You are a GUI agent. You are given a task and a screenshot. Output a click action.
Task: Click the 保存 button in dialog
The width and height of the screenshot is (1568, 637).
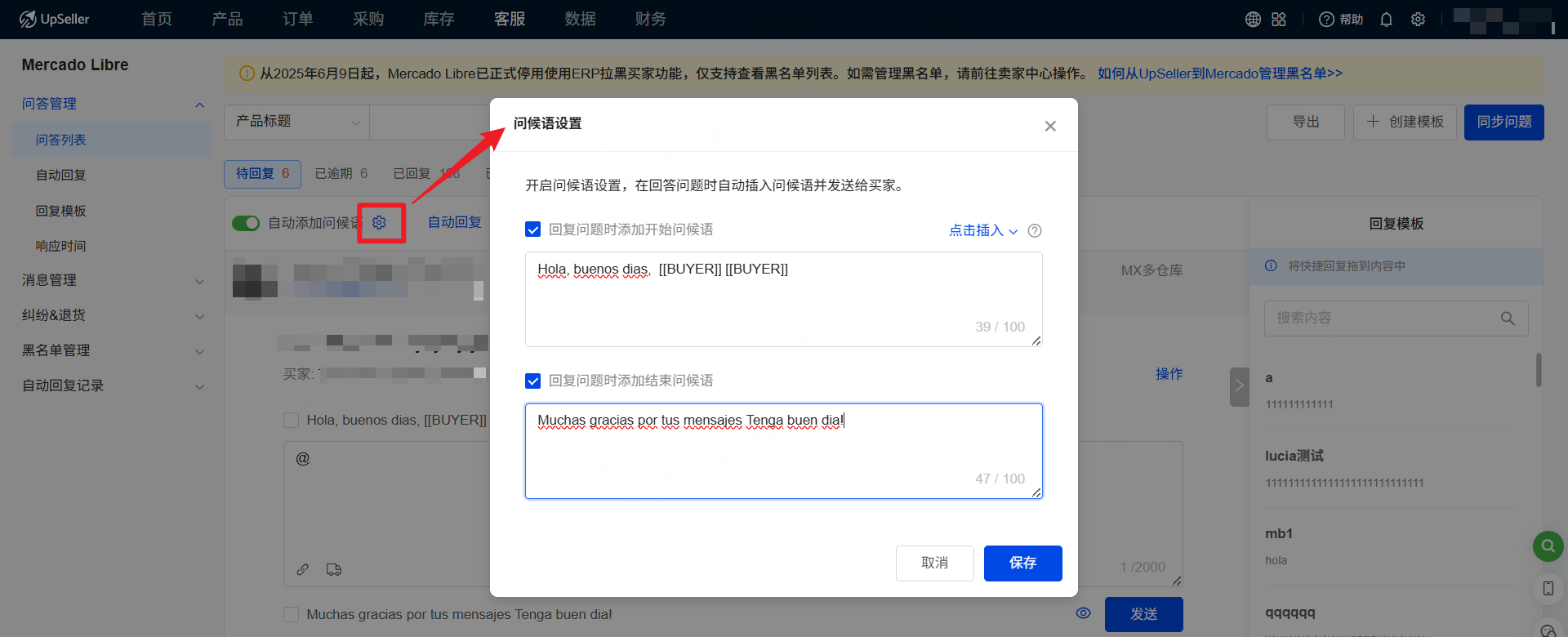(x=1022, y=563)
